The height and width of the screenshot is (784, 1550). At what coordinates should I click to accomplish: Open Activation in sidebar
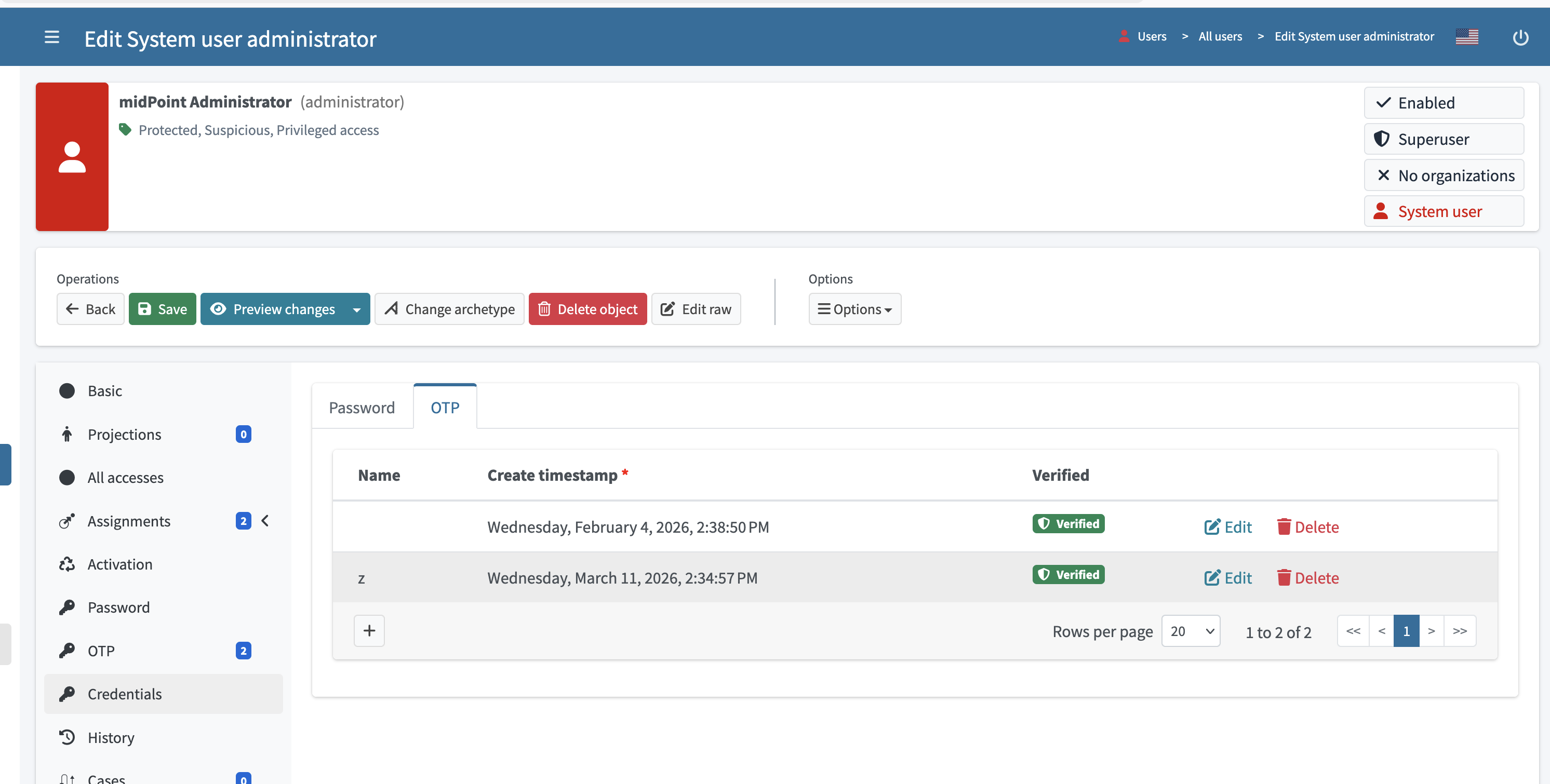(164, 564)
